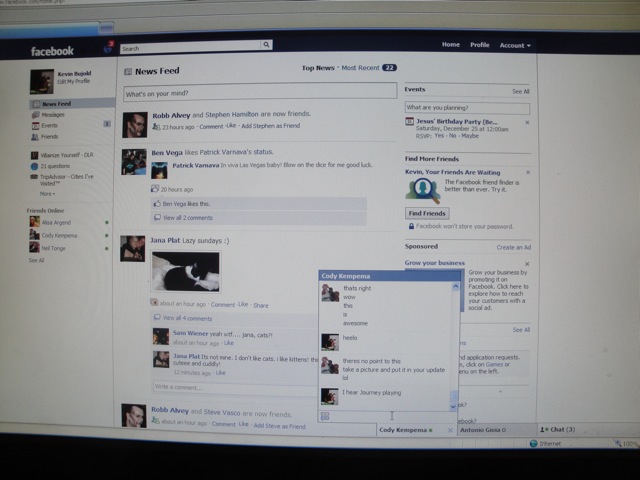Expand View all 4 comments
This screenshot has height=480, width=640.
coord(187,318)
